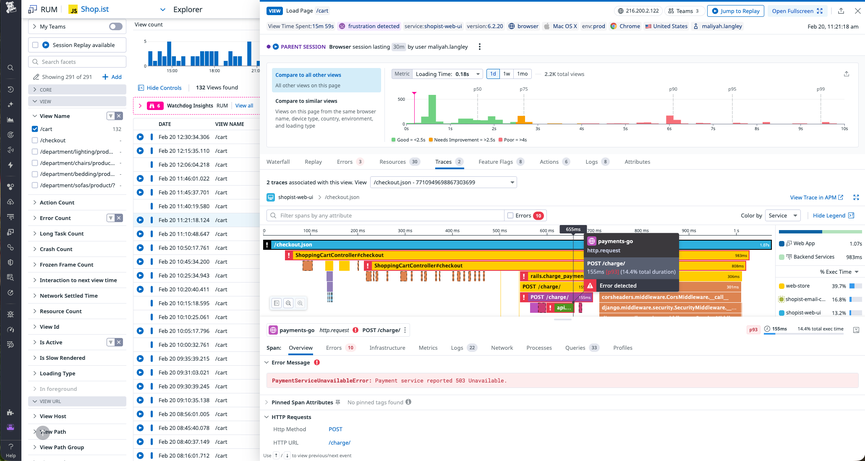
Task: Click View all Watchdog insights link
Action: pyautogui.click(x=244, y=106)
